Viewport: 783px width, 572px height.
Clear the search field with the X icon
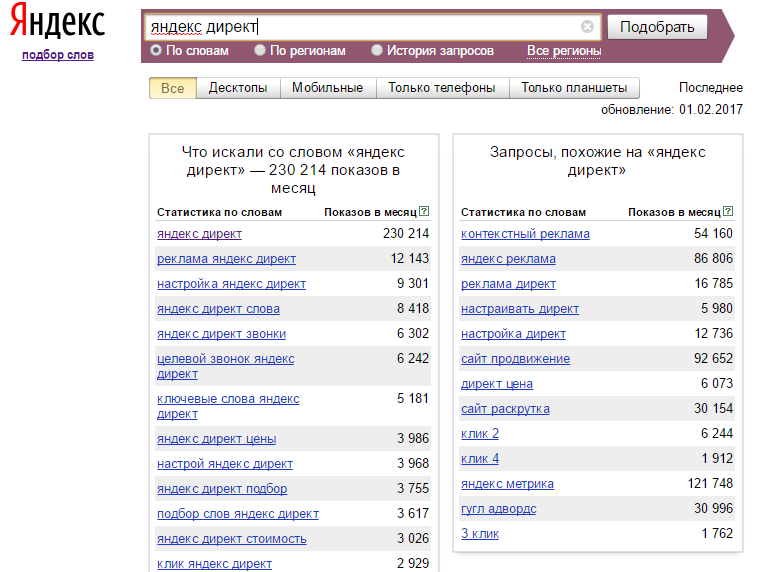pos(587,26)
